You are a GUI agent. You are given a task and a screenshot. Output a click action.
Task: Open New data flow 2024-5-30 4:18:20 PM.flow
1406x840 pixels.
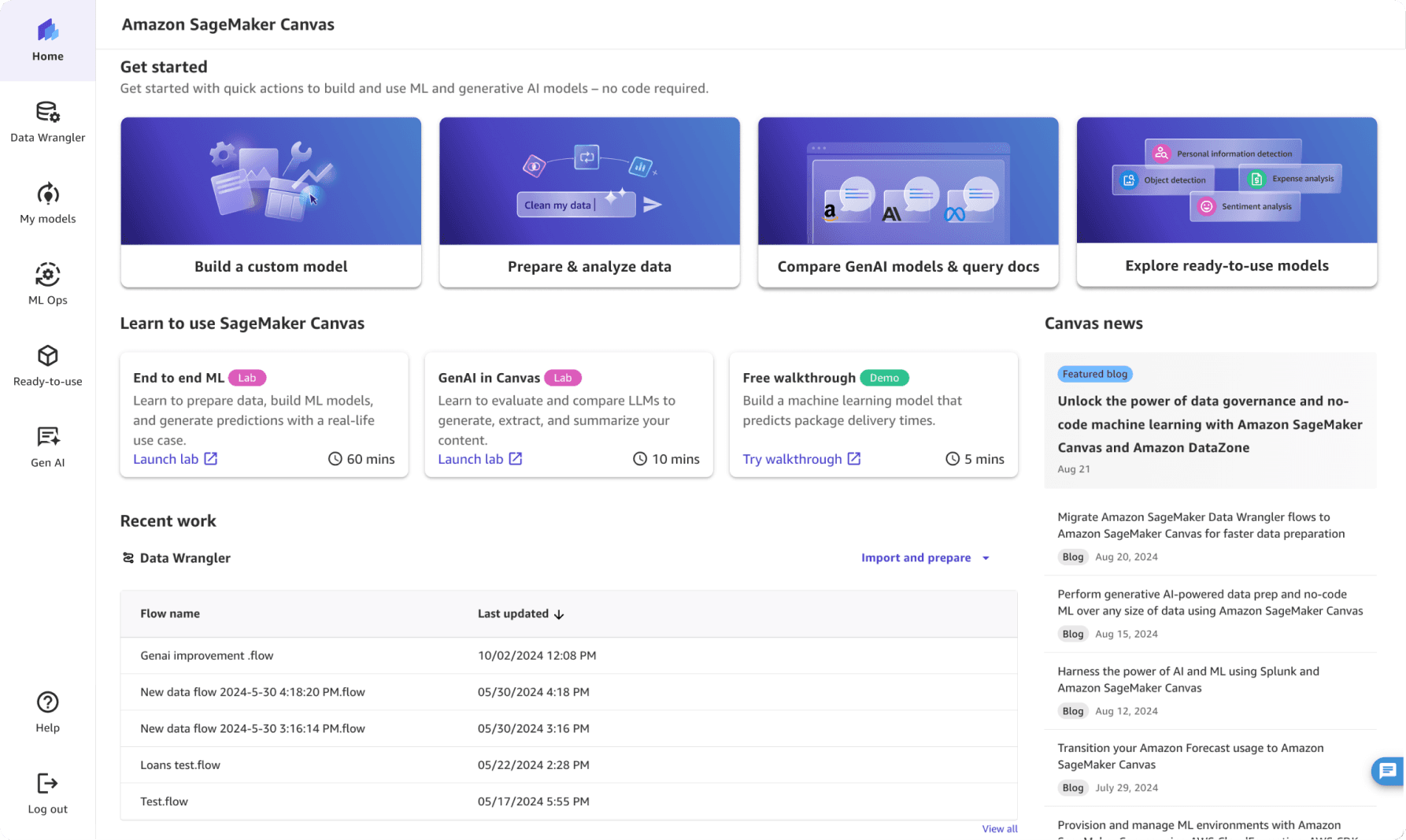[568, 692]
